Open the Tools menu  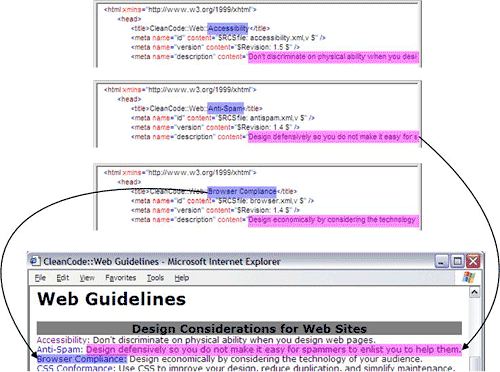[155, 278]
